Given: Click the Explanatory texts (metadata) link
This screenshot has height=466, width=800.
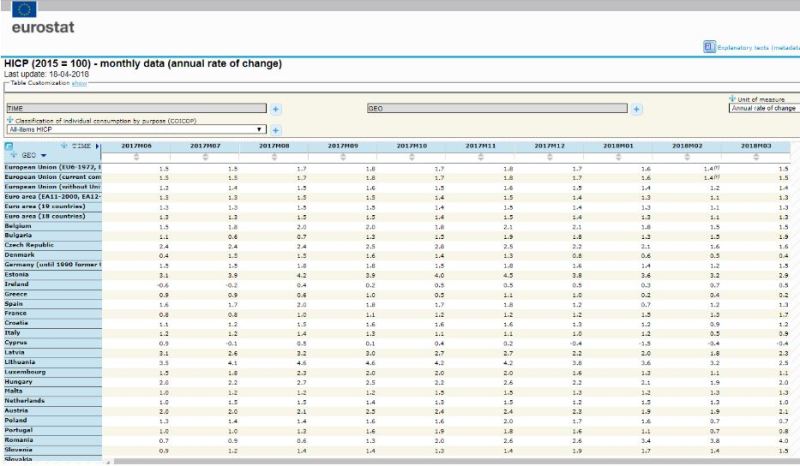Looking at the screenshot, I should coord(758,46).
